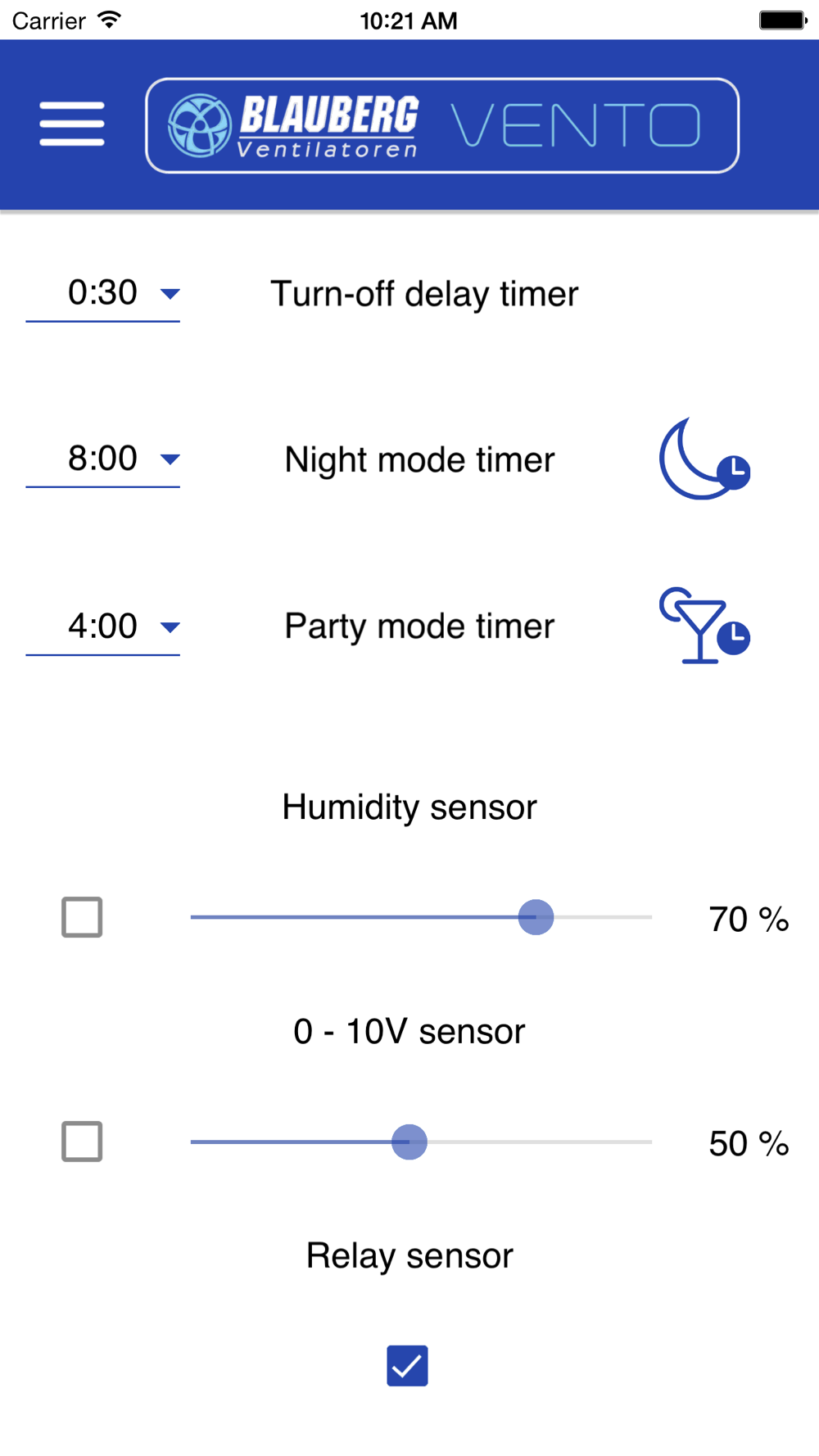Tap the Turn-off delay timer label
Image resolution: width=819 pixels, height=1456 pixels.
tap(424, 294)
